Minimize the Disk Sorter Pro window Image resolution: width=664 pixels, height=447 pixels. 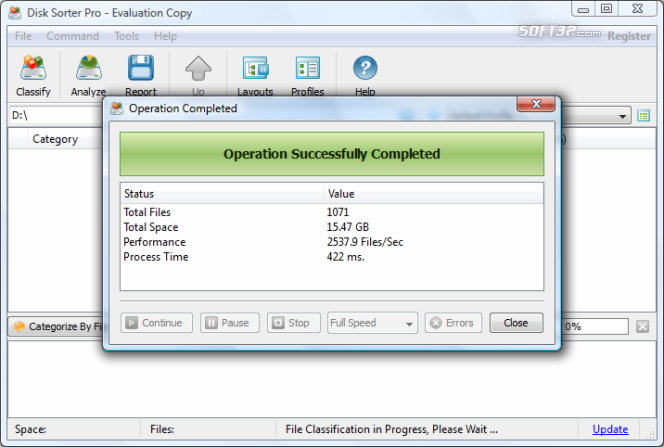pyautogui.click(x=583, y=9)
